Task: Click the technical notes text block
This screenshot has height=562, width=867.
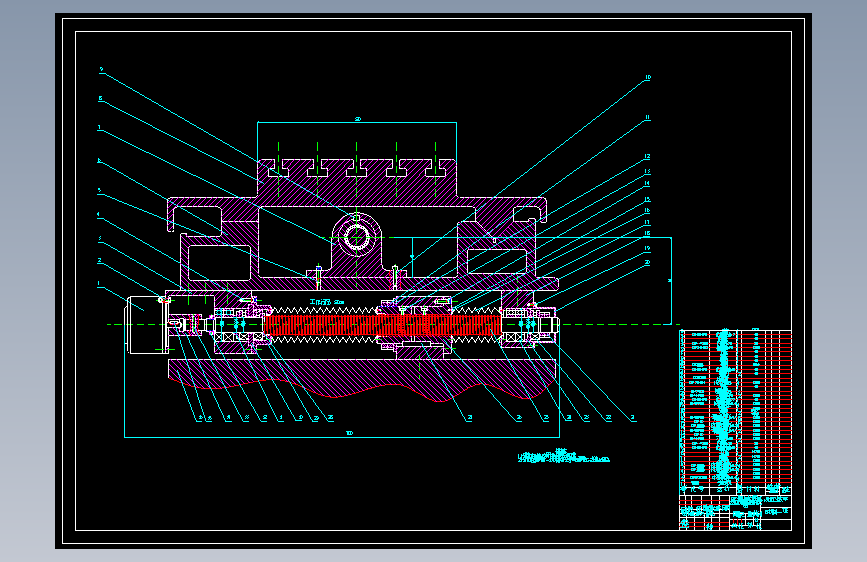Action: tap(563, 456)
